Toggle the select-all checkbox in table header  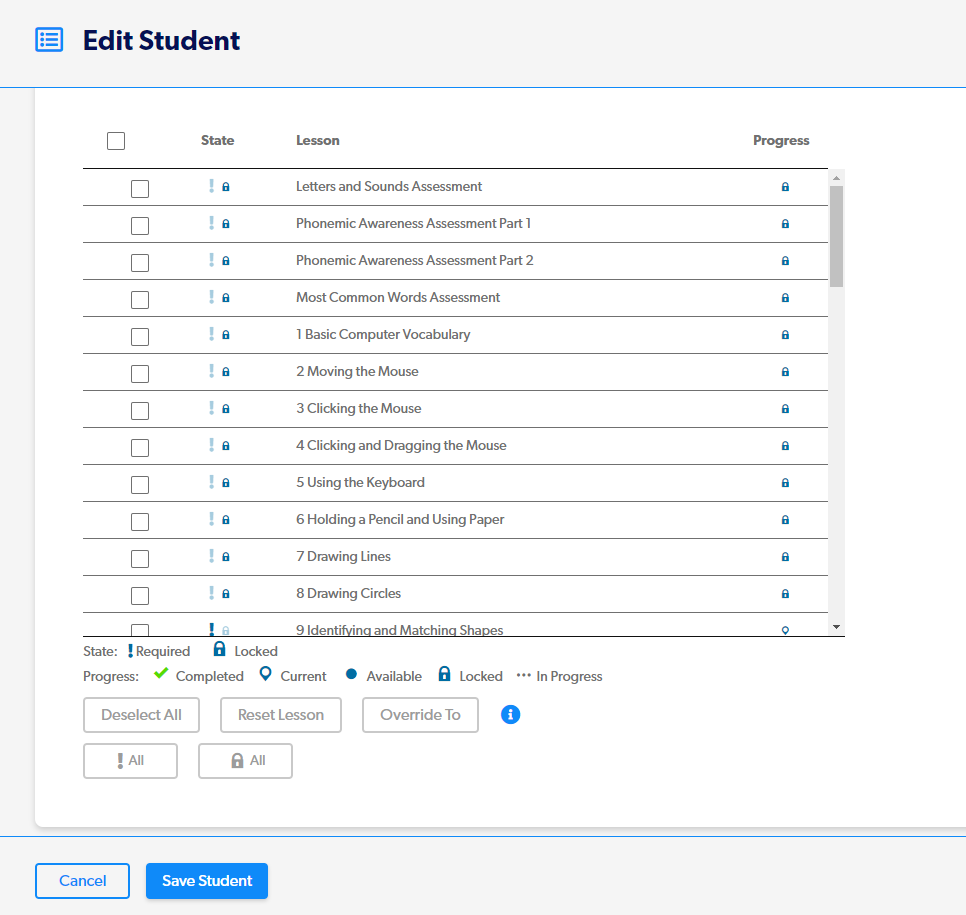point(116,141)
